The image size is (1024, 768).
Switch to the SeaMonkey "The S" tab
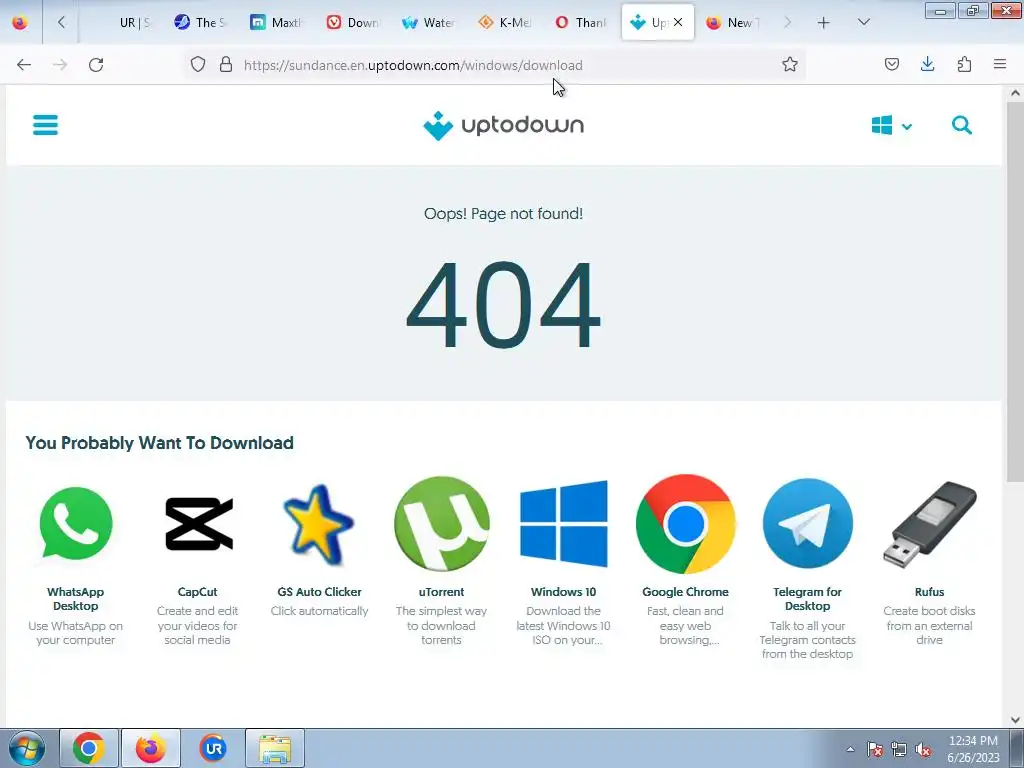click(x=200, y=23)
